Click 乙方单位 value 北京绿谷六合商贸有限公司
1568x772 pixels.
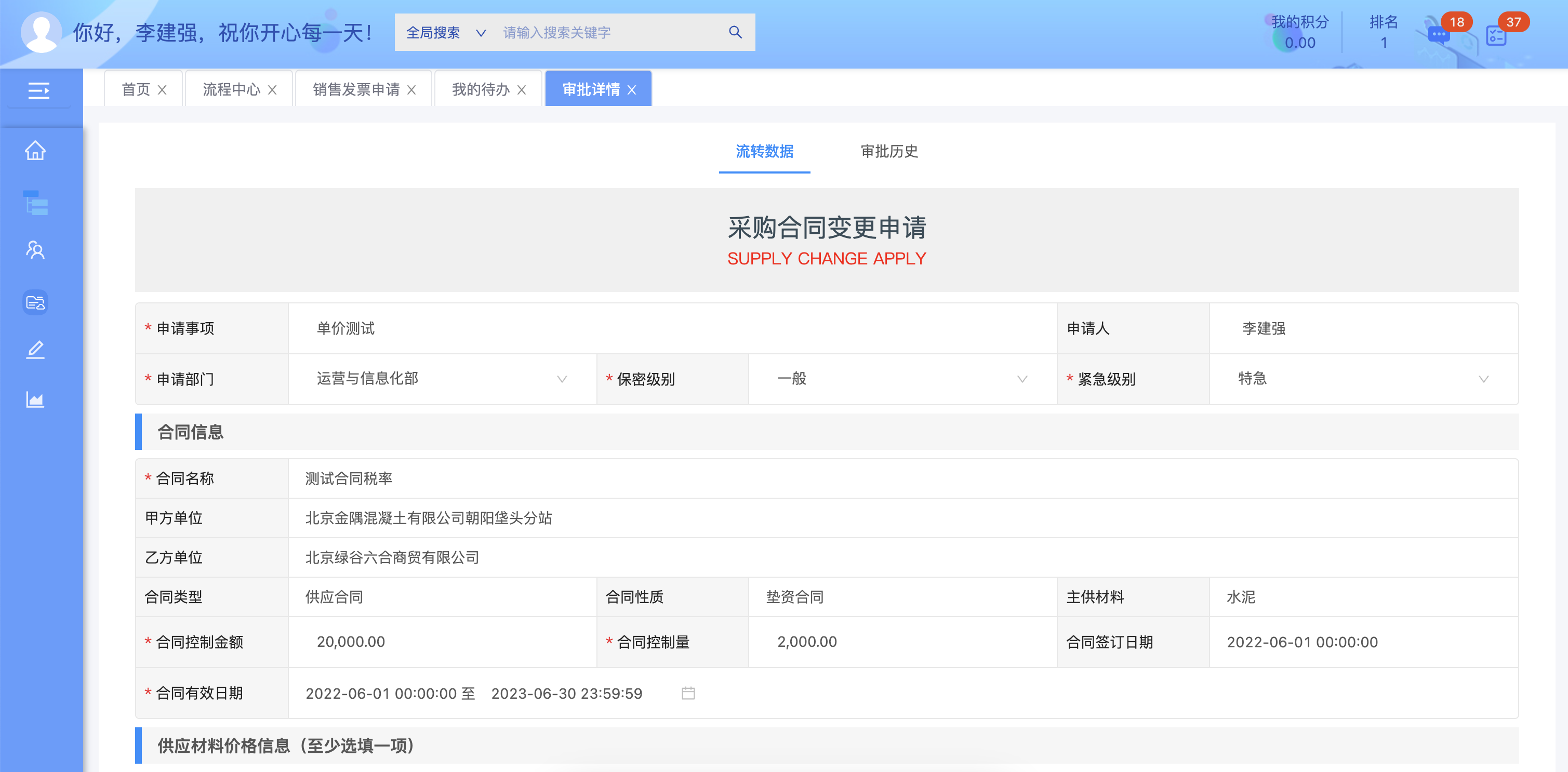click(x=392, y=557)
